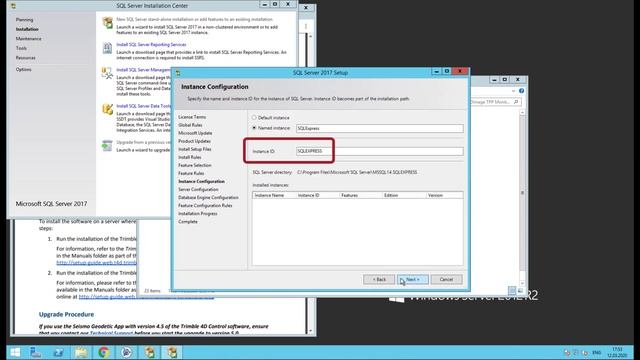Open Server Manager from the taskbar
This screenshot has width=640, height=360.
[x=36, y=352]
